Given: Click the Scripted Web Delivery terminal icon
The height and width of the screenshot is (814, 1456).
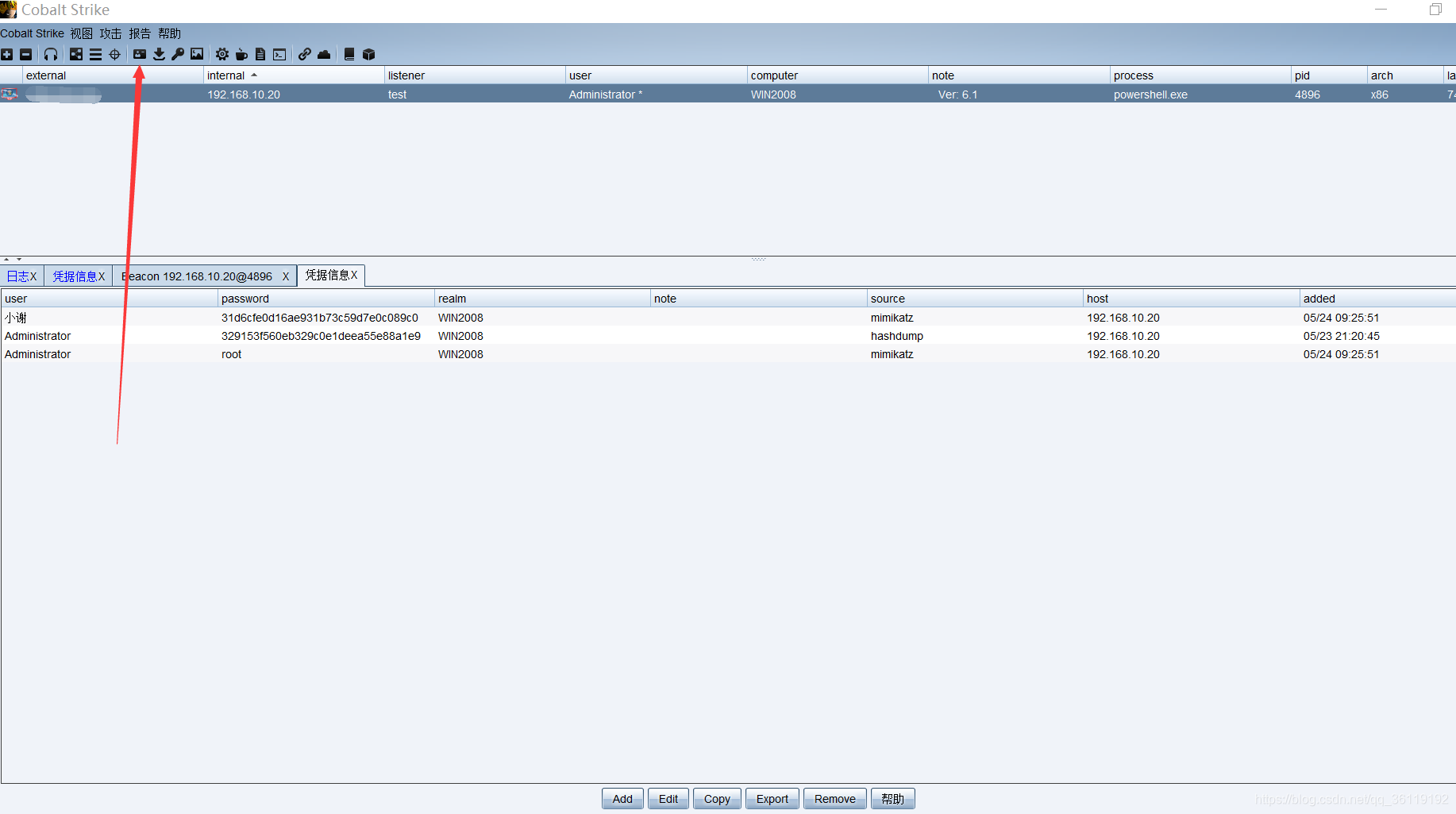Looking at the screenshot, I should pyautogui.click(x=279, y=54).
